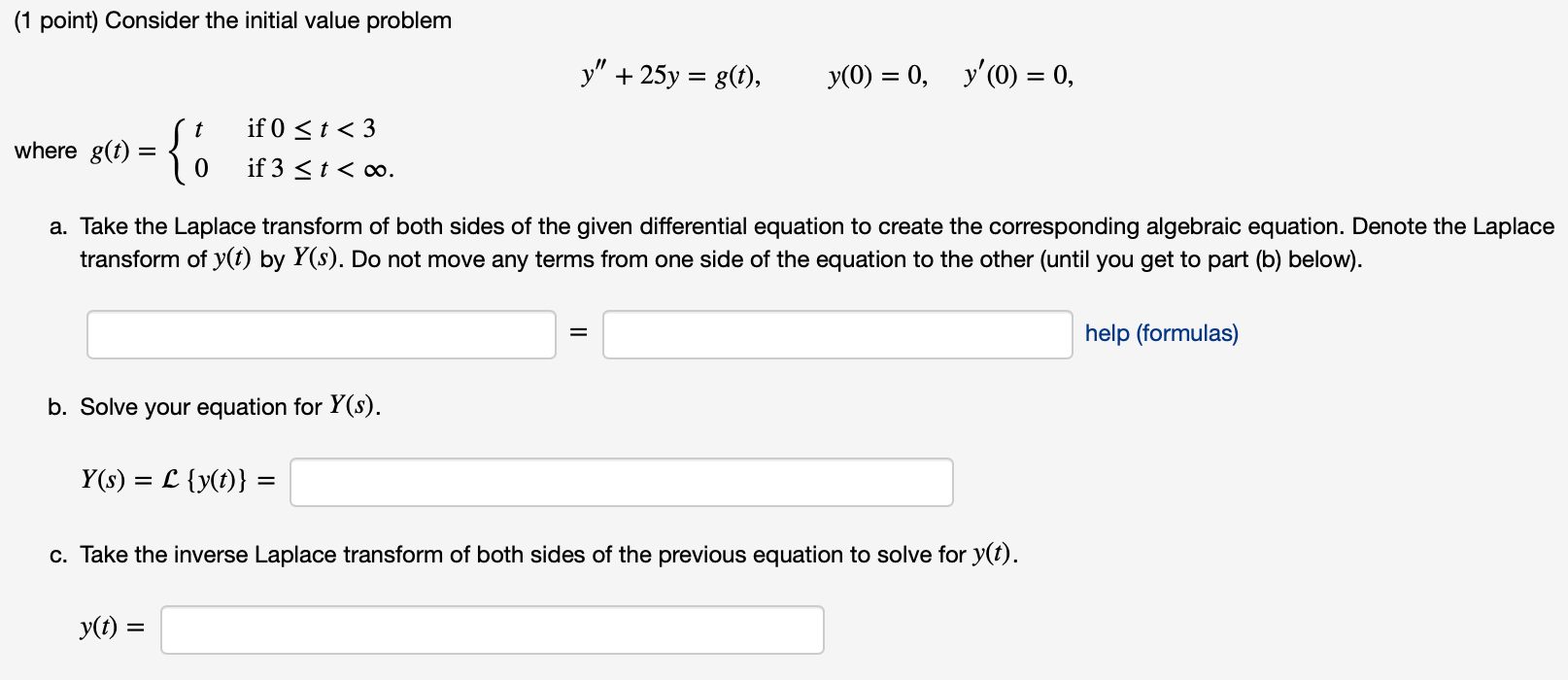The image size is (1568, 680).
Task: Click the leftmost blank field in part a
Action: pyautogui.click(x=321, y=334)
